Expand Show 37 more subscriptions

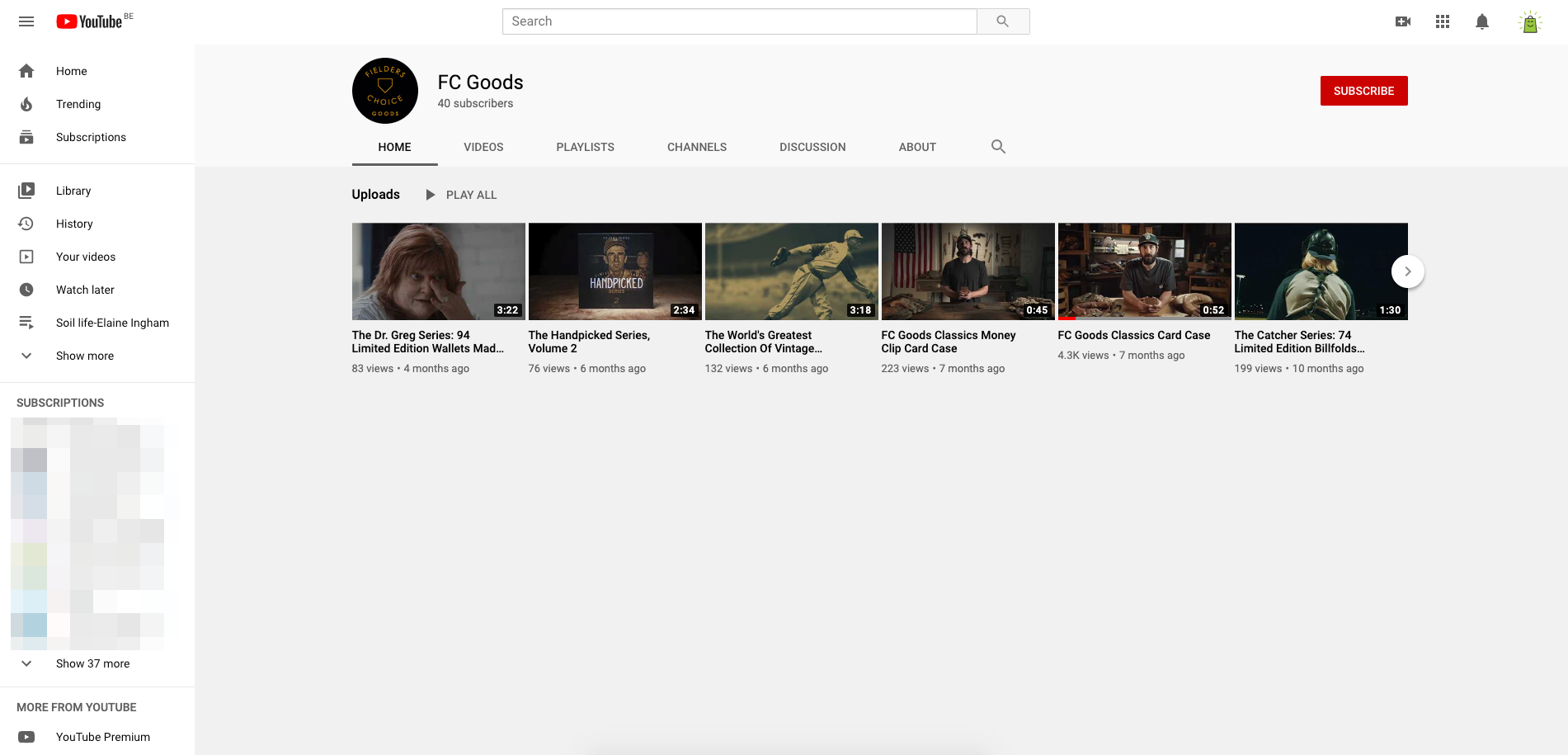[x=97, y=663]
